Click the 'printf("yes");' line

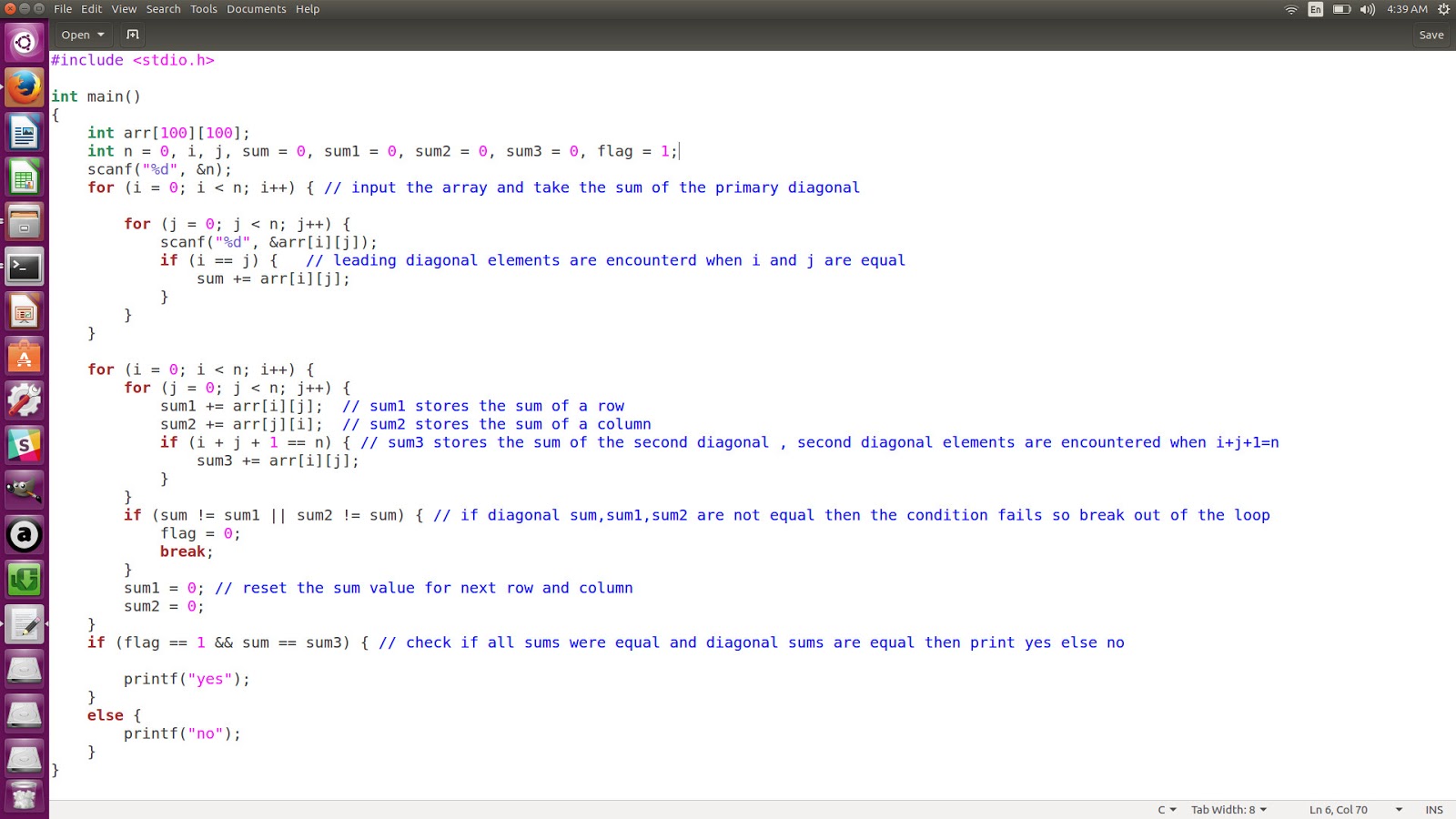(187, 679)
